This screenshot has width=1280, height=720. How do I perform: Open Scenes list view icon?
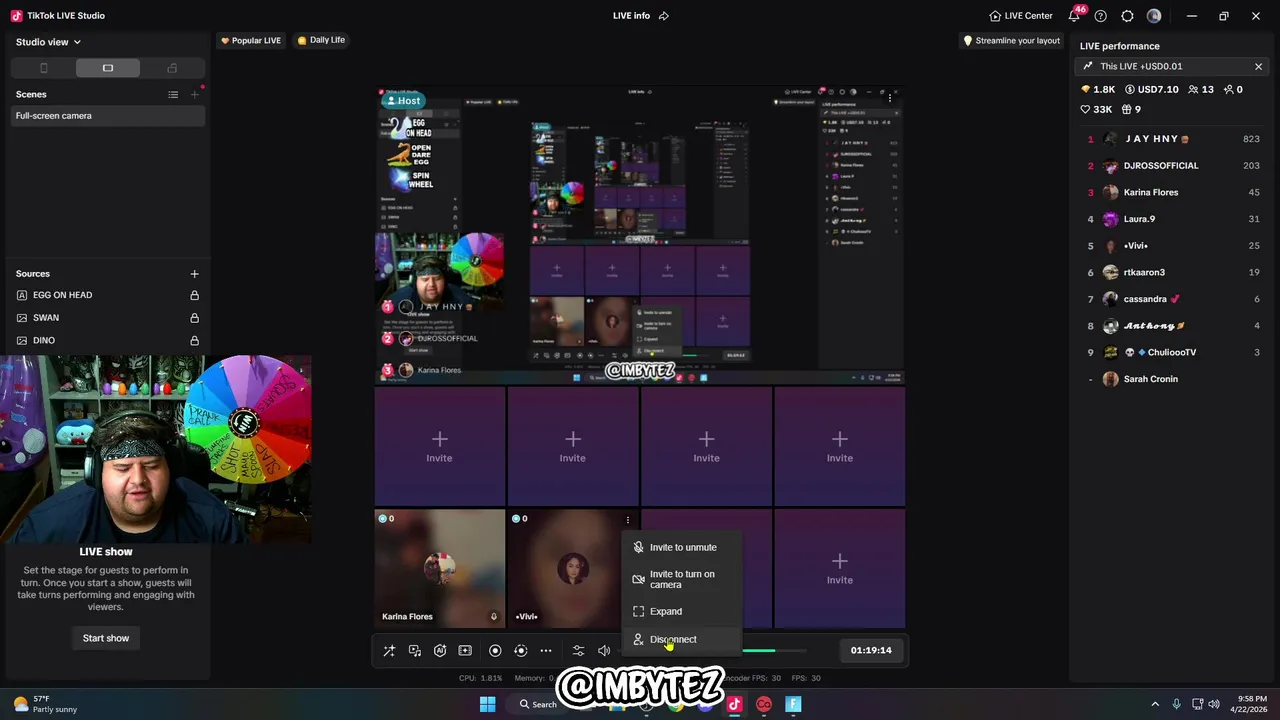click(173, 94)
